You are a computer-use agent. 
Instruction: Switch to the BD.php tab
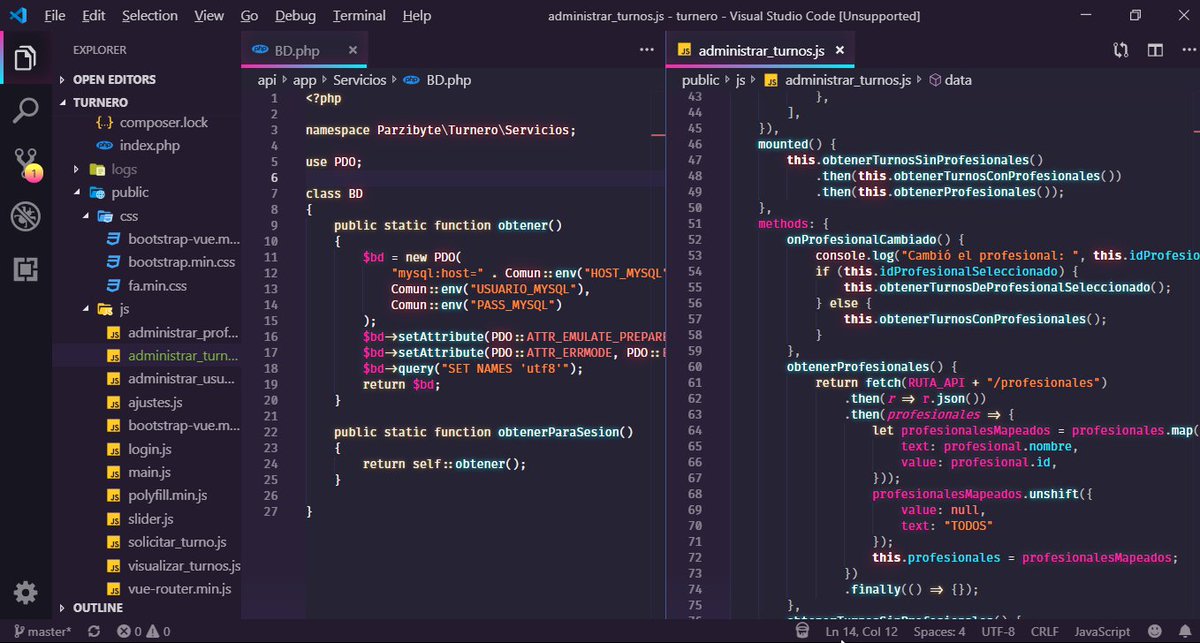(304, 50)
